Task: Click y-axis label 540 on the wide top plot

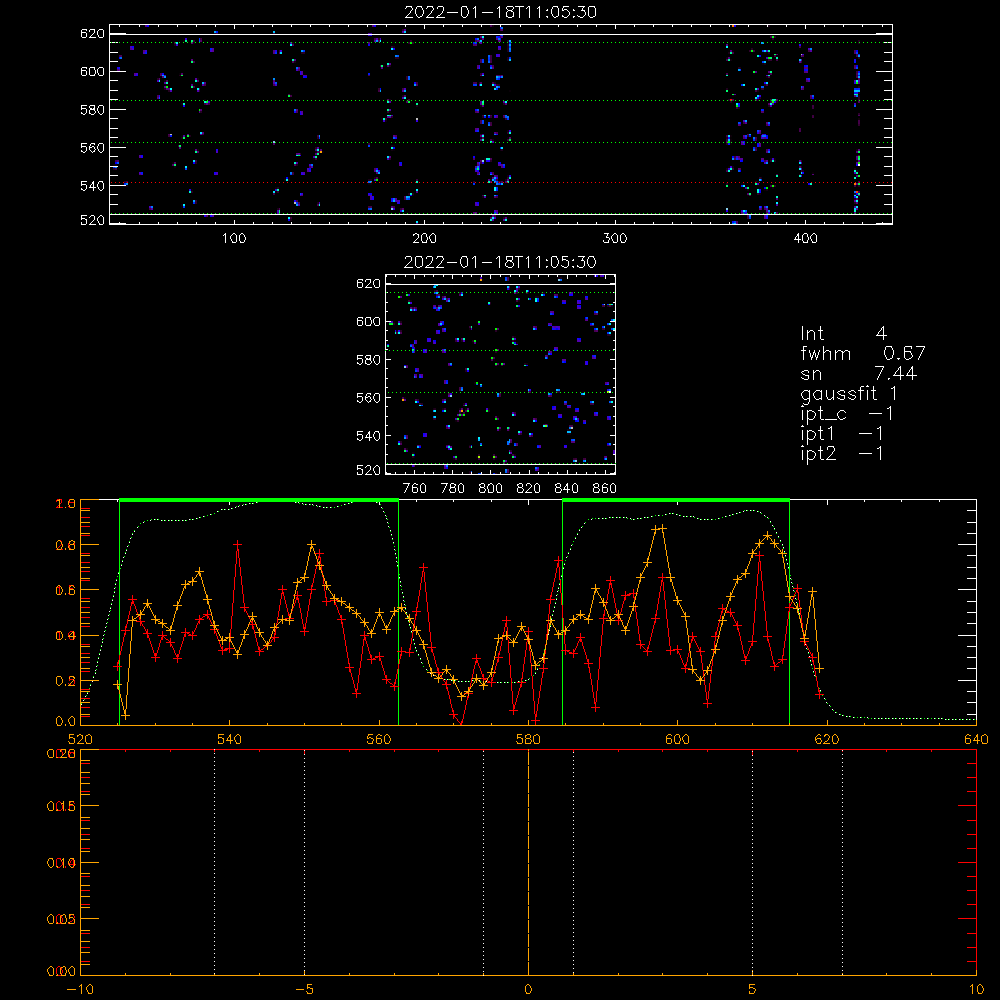Action: pyautogui.click(x=92, y=186)
